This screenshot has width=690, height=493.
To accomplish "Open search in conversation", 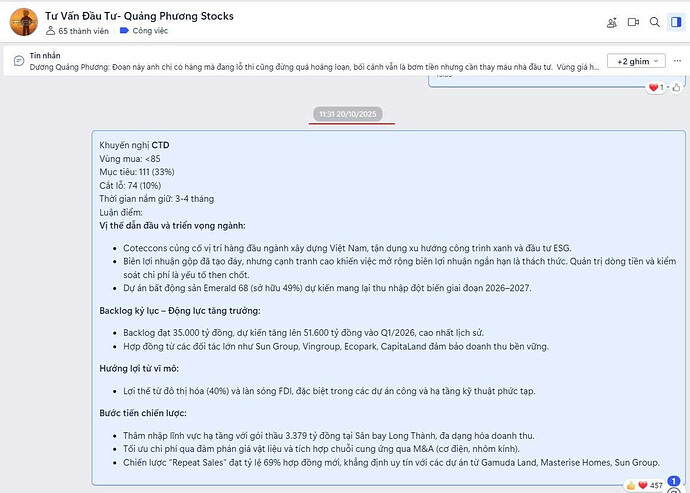I will click(x=655, y=22).
